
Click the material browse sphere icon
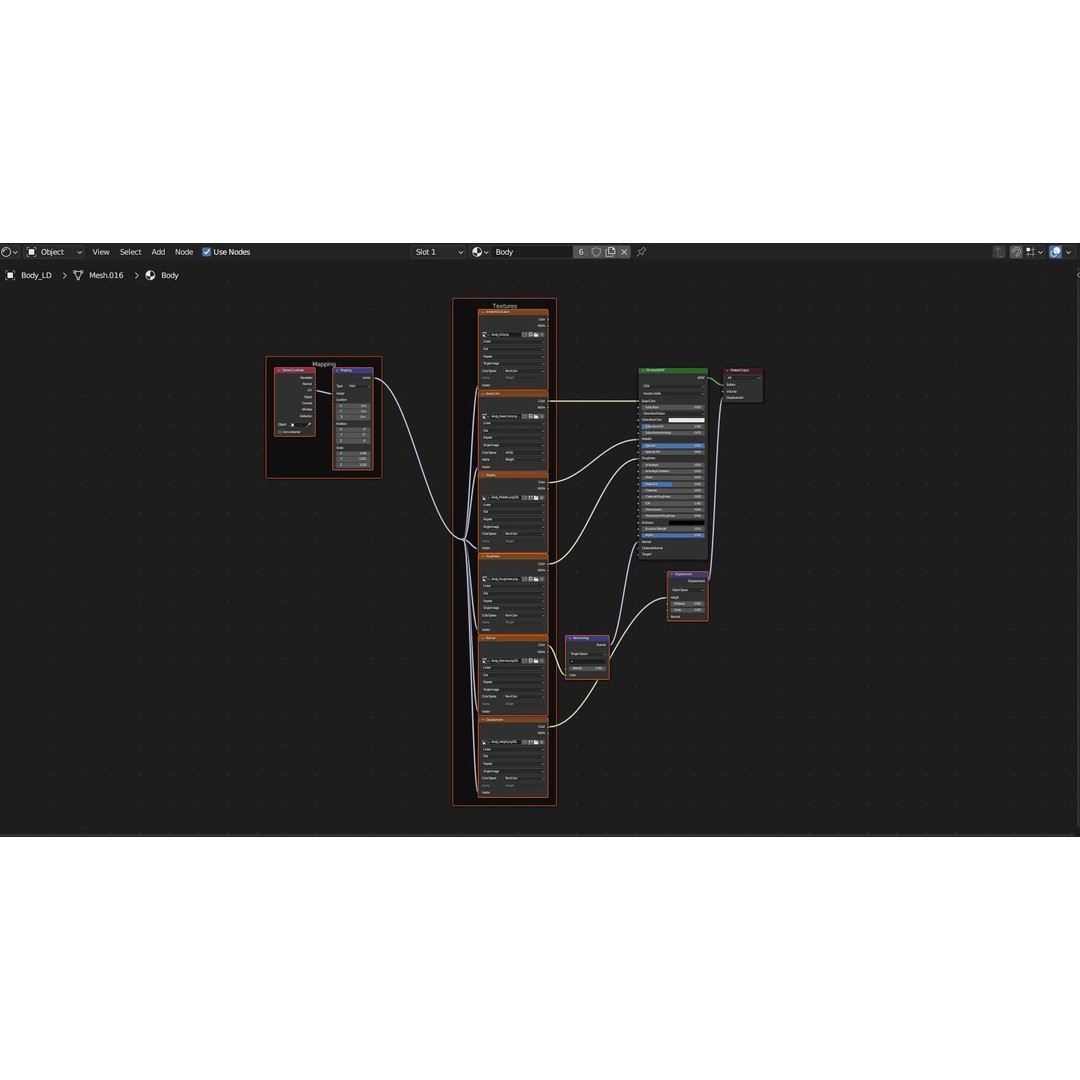480,252
